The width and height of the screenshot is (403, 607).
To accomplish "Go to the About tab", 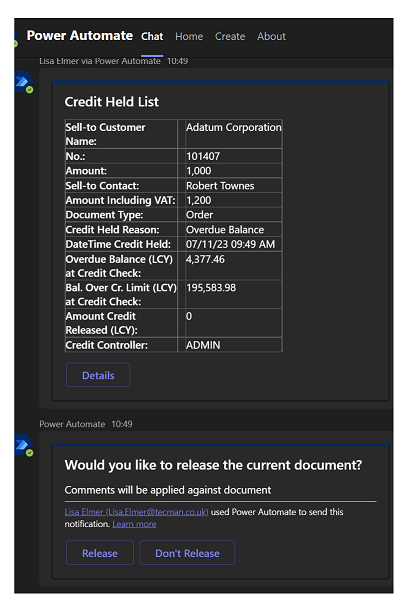I will coord(271,36).
